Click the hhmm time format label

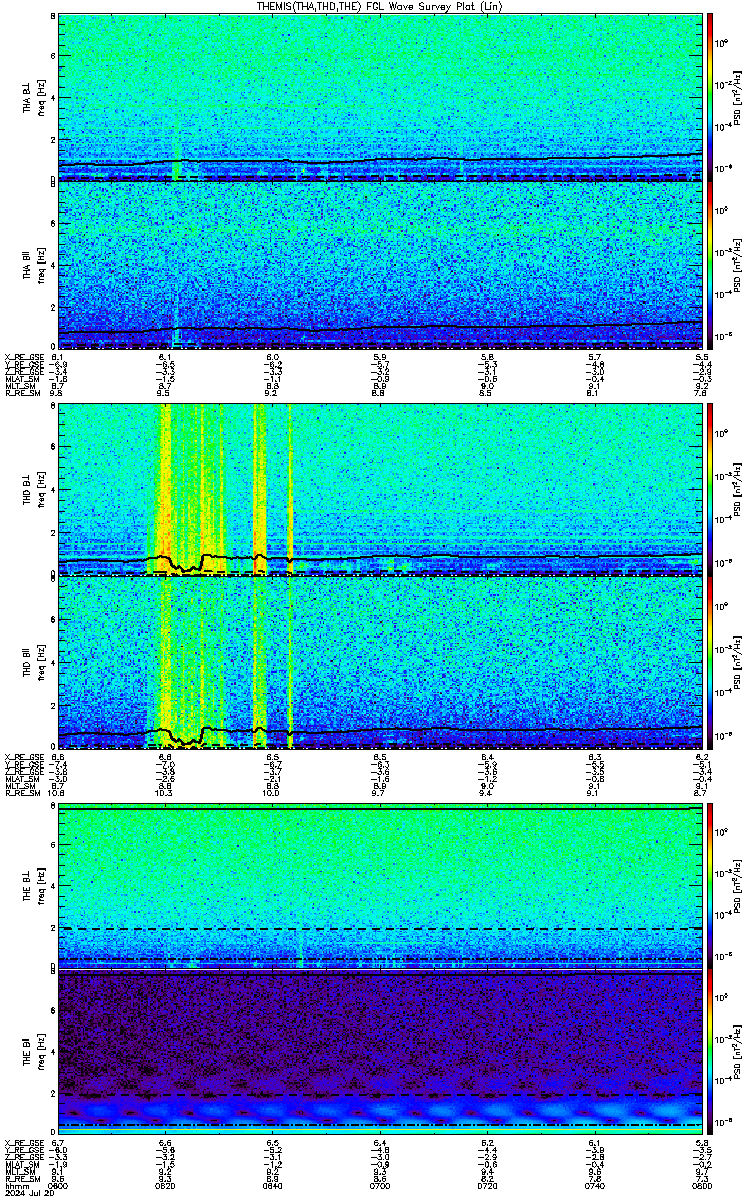pos(15,1186)
